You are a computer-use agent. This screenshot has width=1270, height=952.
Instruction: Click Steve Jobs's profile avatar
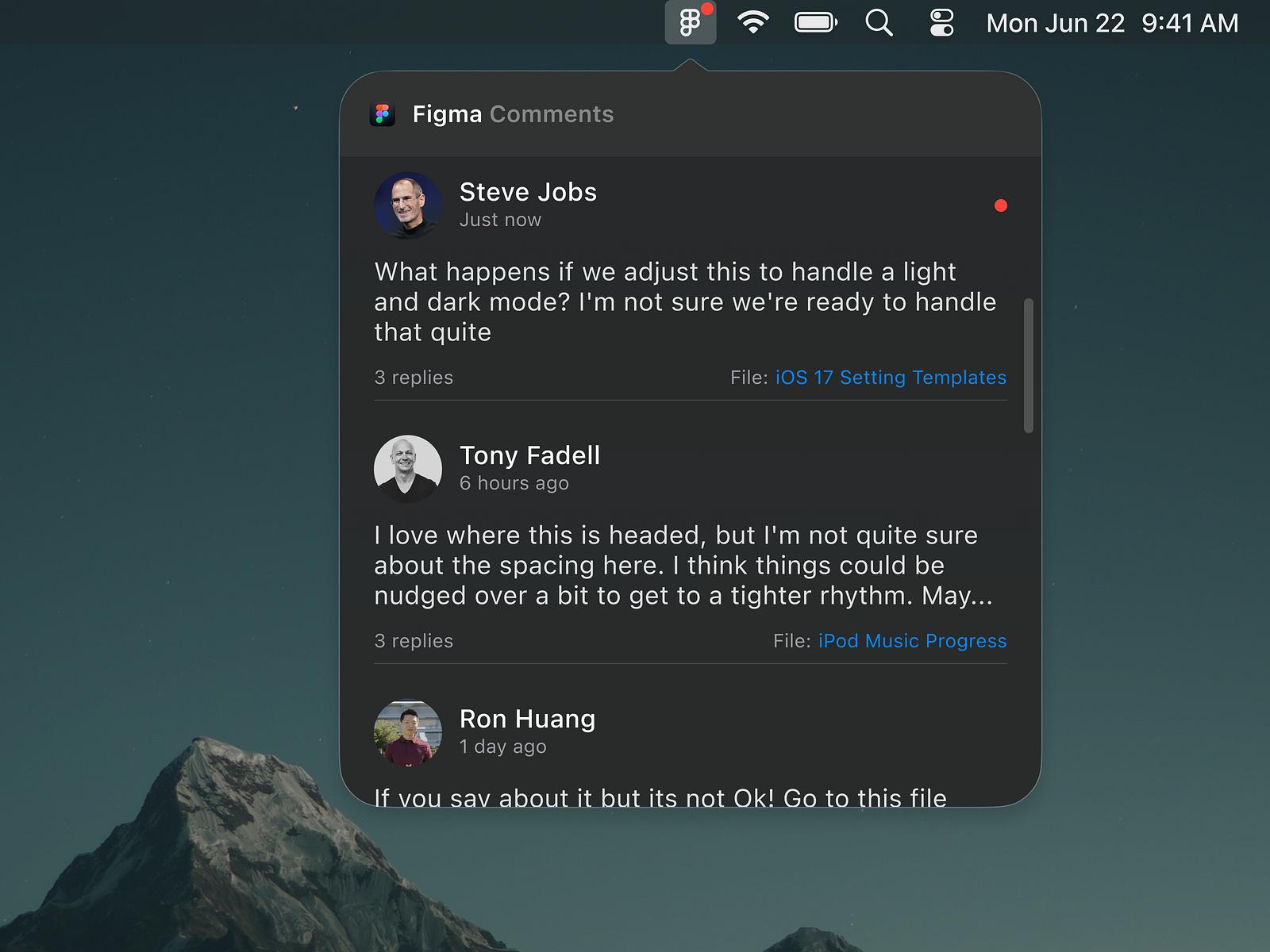[407, 205]
